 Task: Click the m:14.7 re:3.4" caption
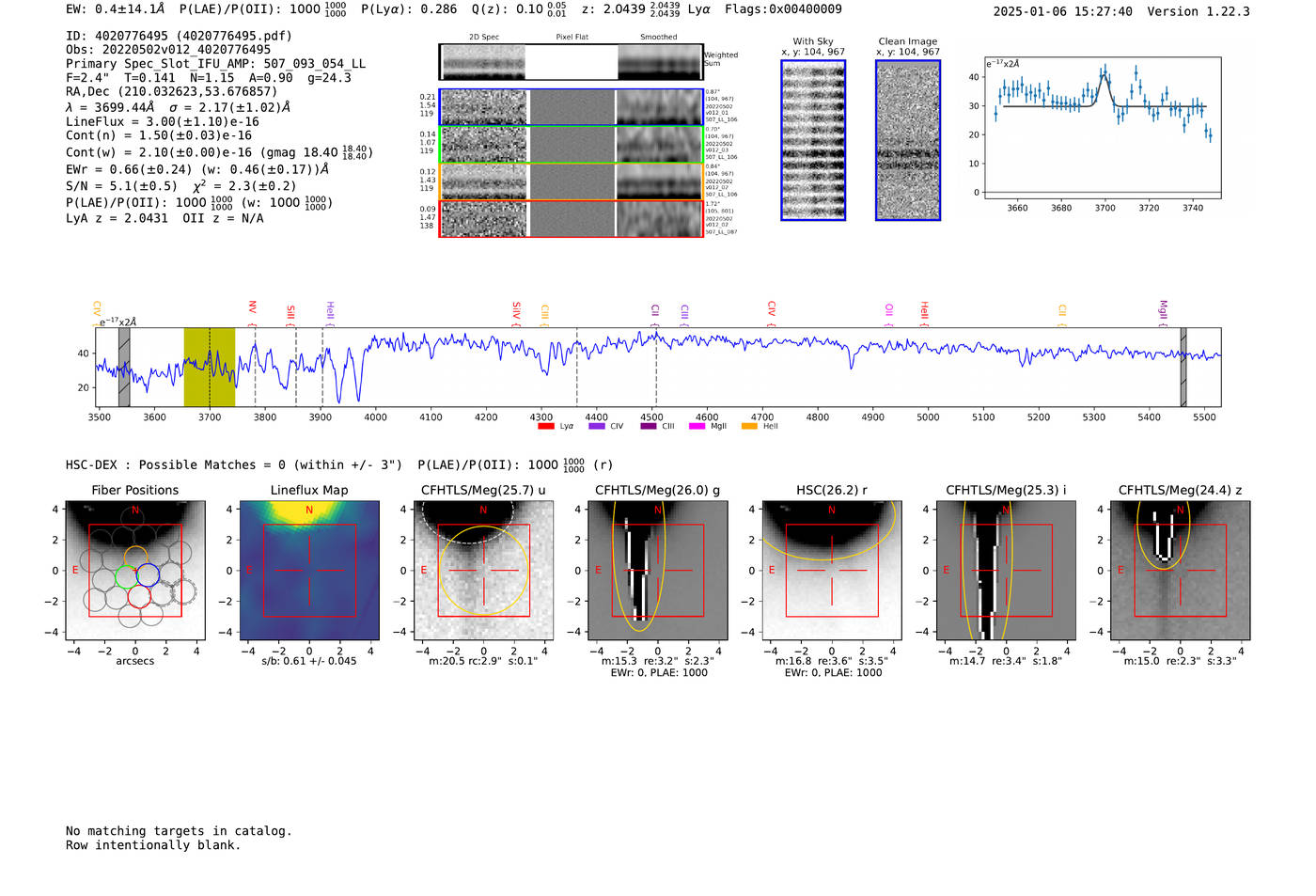[1006, 661]
